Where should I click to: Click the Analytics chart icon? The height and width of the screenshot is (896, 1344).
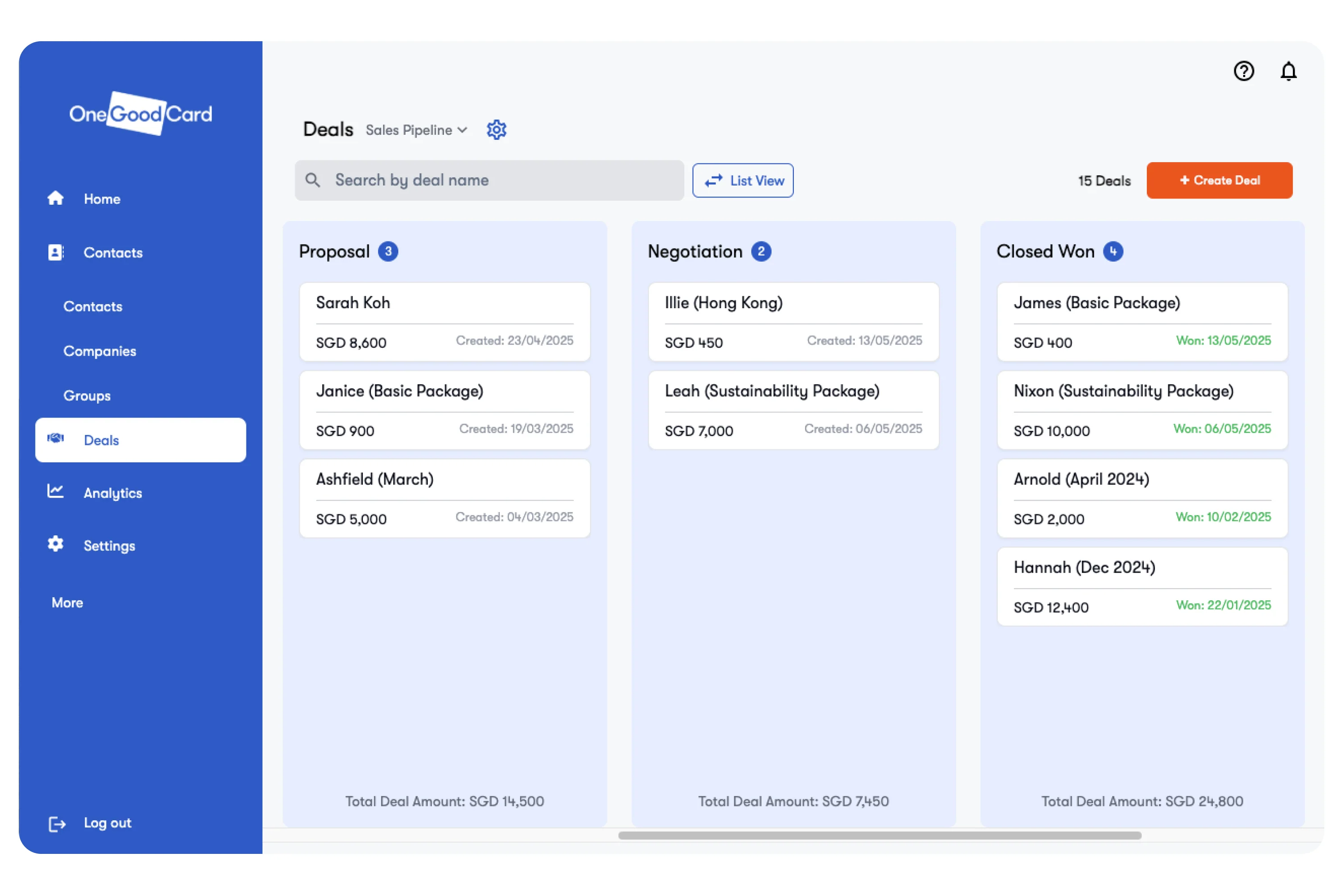pyautogui.click(x=56, y=491)
